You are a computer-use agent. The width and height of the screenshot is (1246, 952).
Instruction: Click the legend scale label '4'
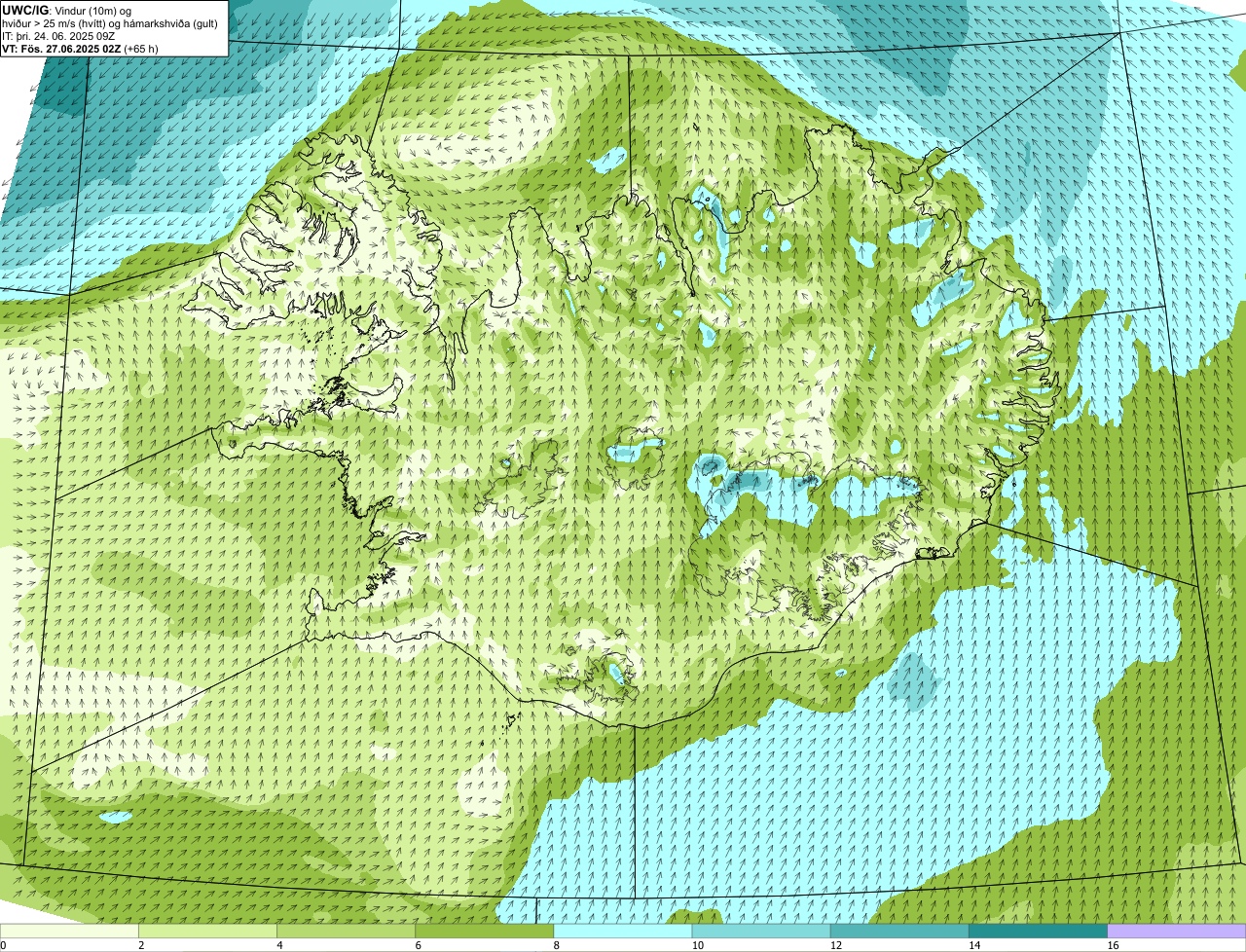click(279, 945)
